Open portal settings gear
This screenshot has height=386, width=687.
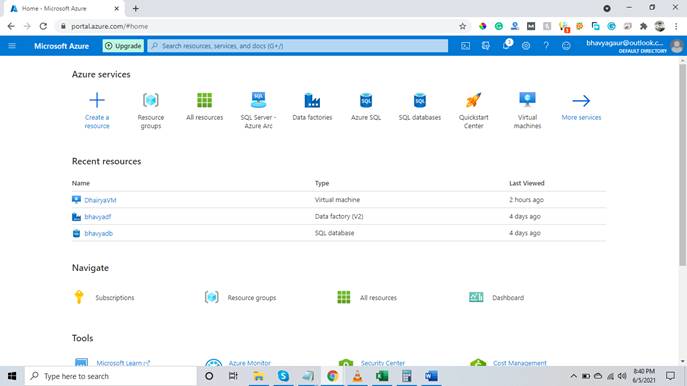526,46
